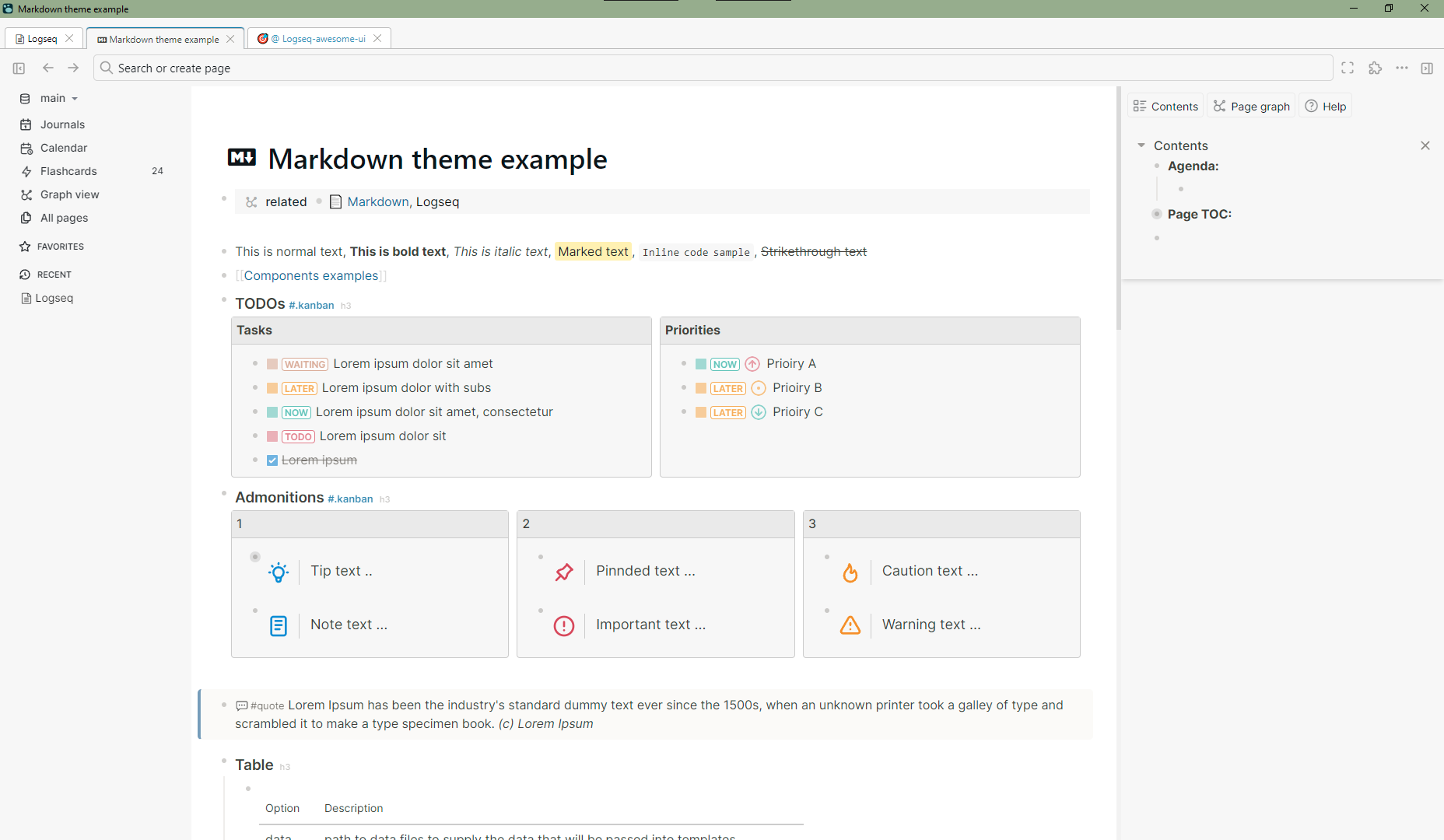
Task: Follow the Markdown page link
Action: pos(378,201)
